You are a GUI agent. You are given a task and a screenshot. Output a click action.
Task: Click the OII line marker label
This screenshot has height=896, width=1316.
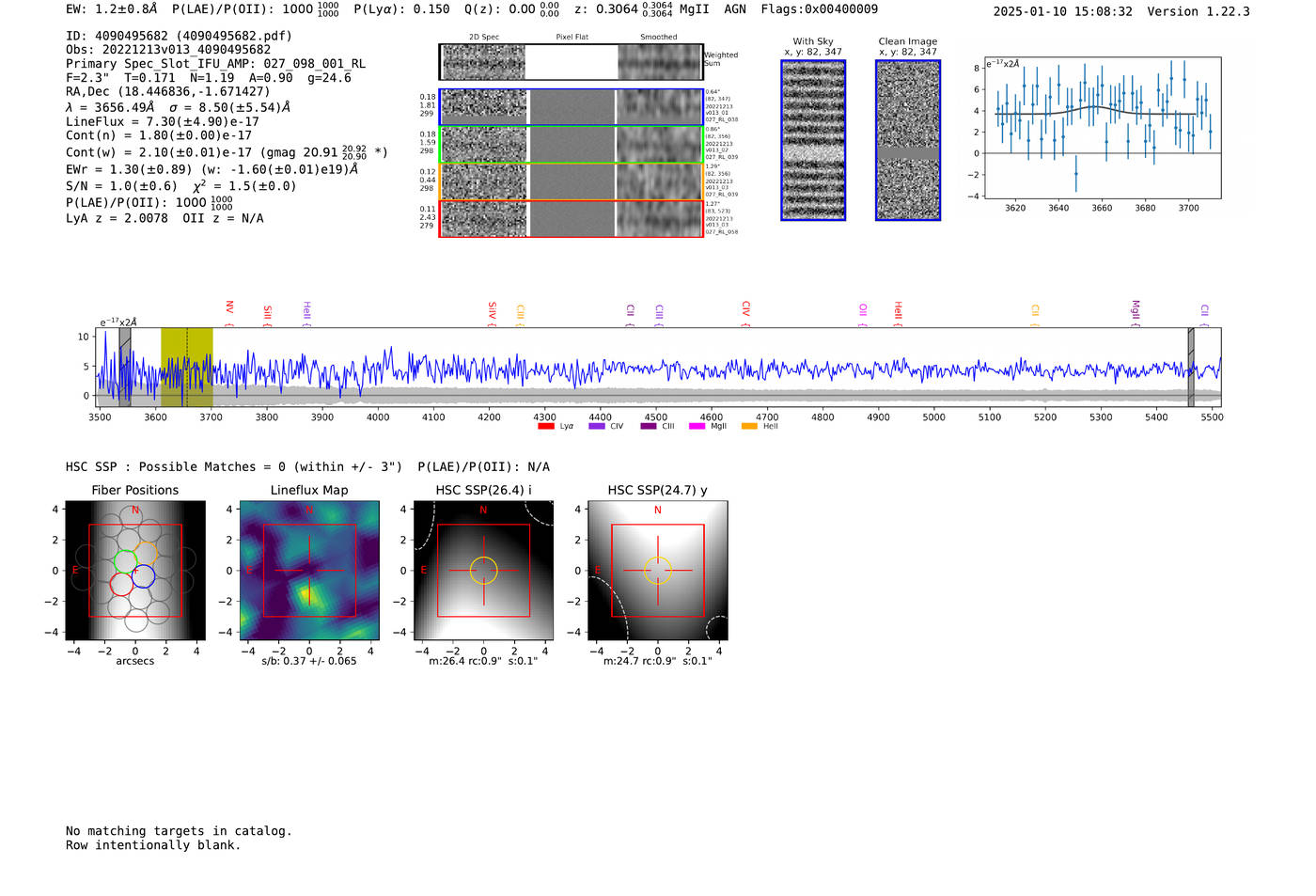tap(863, 310)
